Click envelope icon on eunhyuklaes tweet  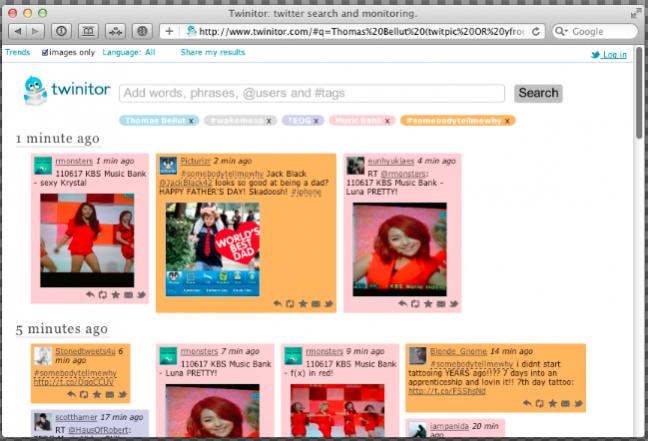441,304
